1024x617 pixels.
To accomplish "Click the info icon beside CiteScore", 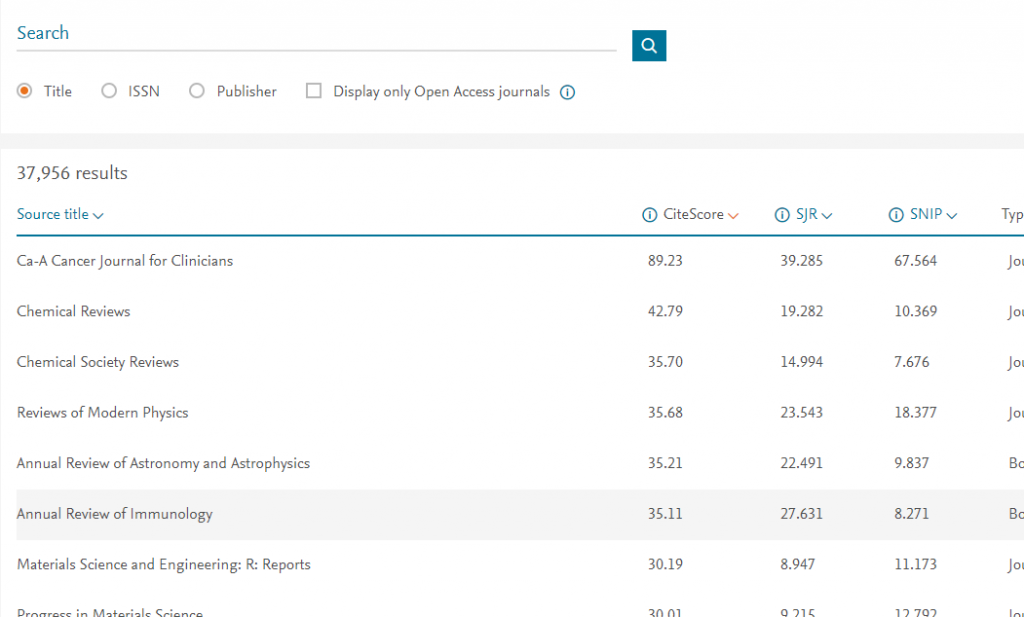I will click(x=650, y=215).
